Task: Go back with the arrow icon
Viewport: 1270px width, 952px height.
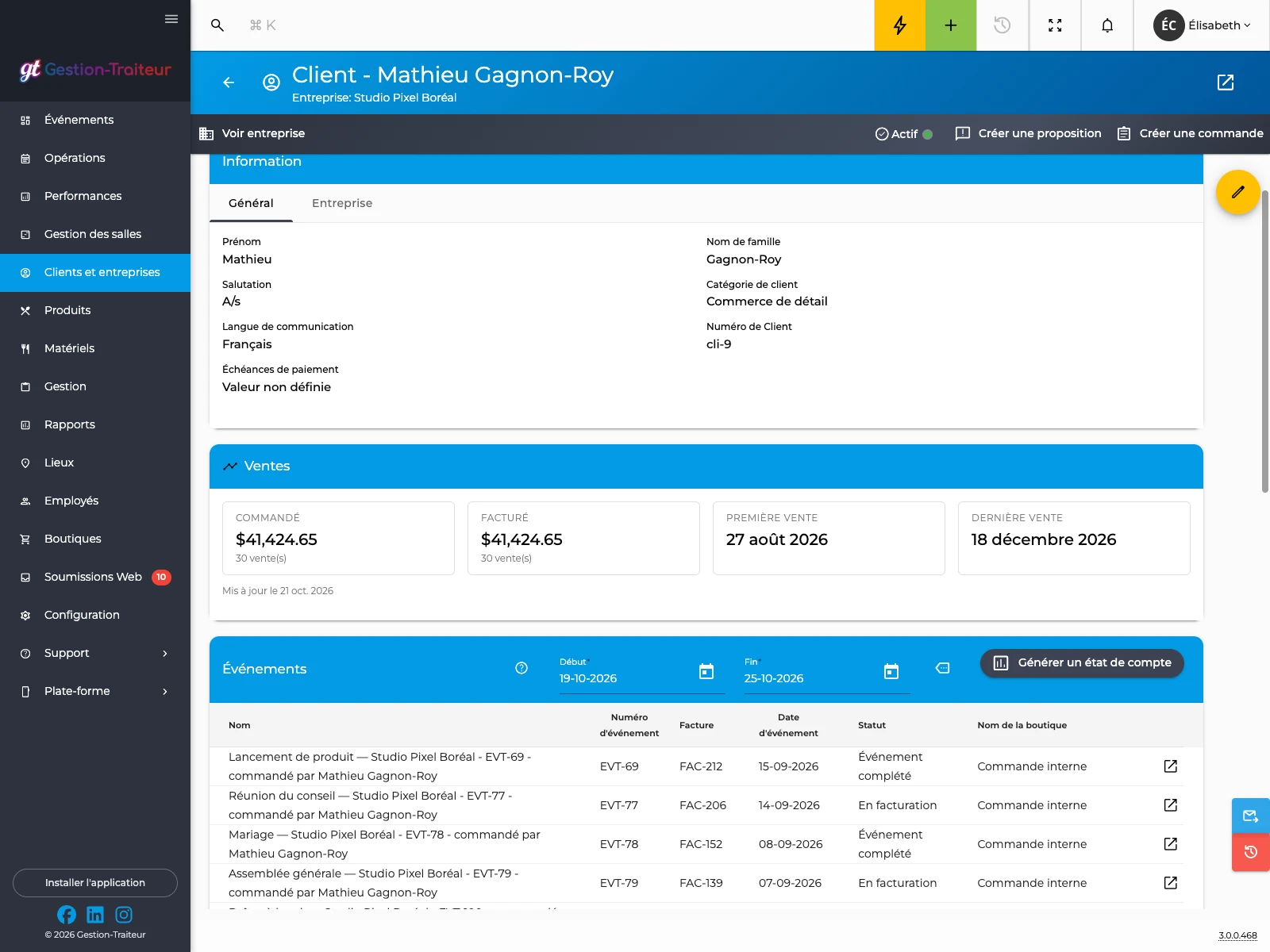Action: [229, 83]
